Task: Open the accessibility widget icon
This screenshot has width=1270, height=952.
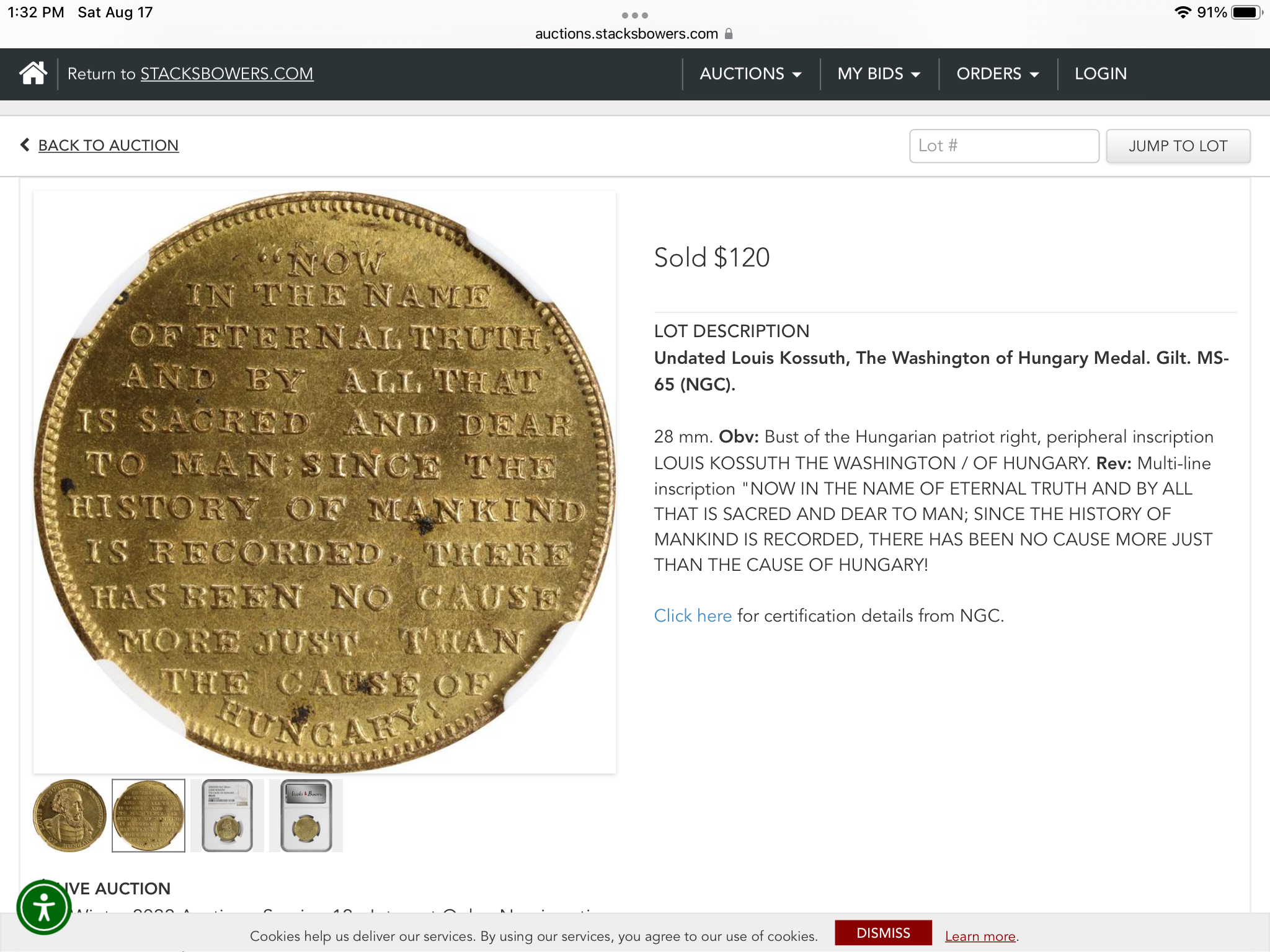Action: click(43, 907)
